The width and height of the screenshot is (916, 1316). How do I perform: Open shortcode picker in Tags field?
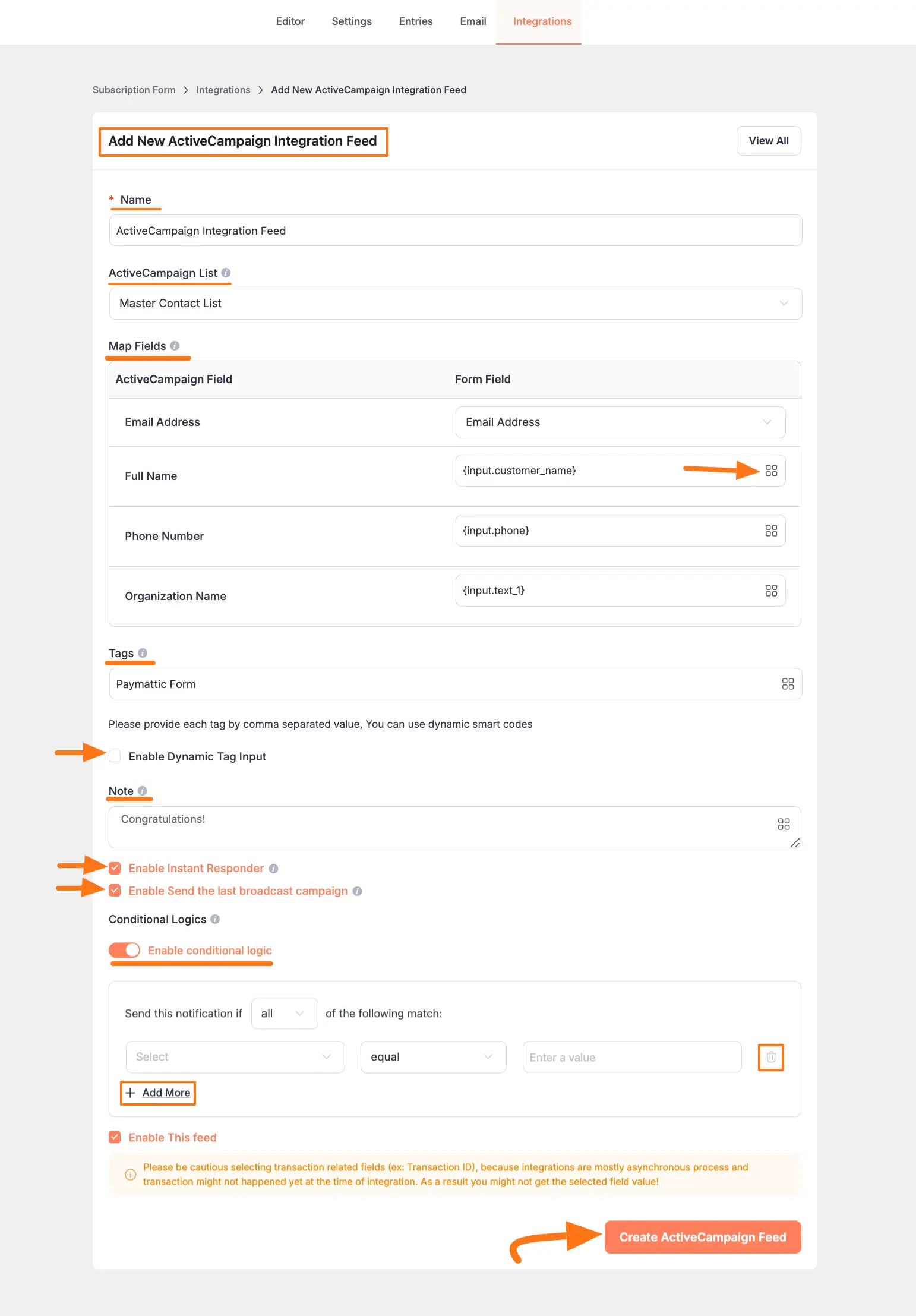click(788, 684)
